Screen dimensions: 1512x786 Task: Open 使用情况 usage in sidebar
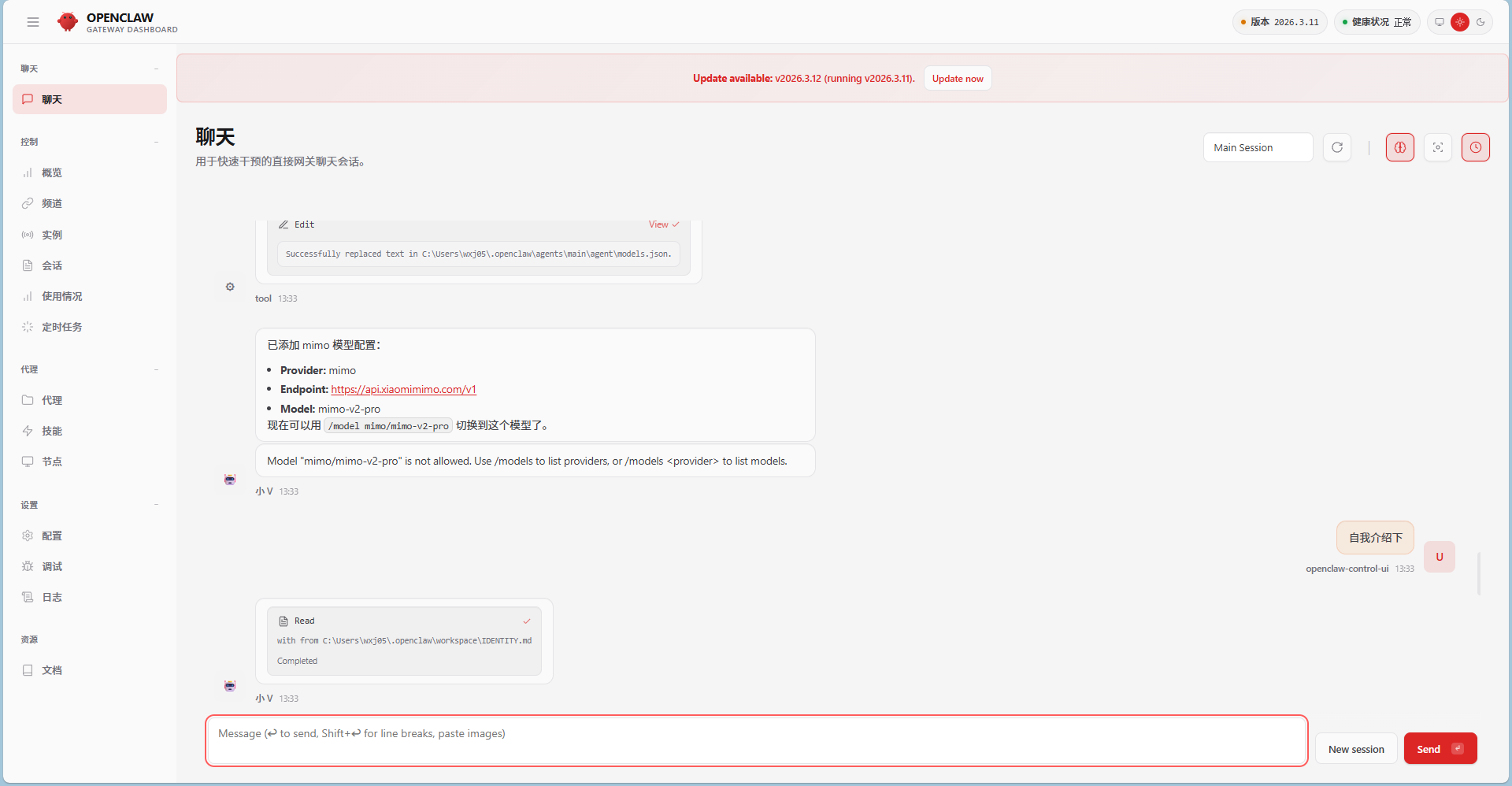[x=90, y=296]
